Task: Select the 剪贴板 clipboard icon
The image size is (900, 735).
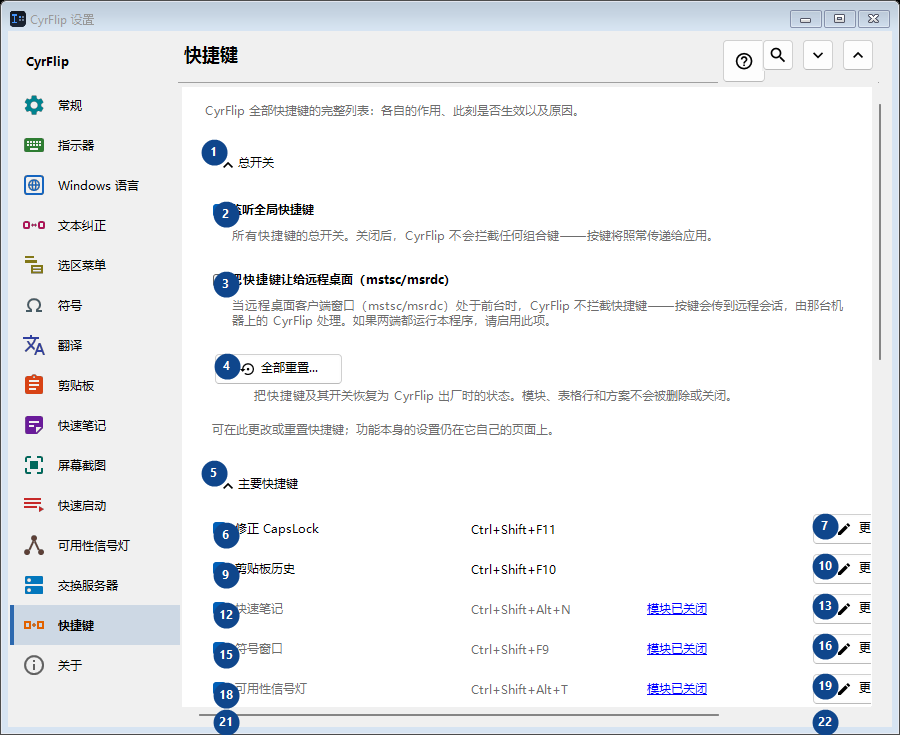Action: (34, 385)
